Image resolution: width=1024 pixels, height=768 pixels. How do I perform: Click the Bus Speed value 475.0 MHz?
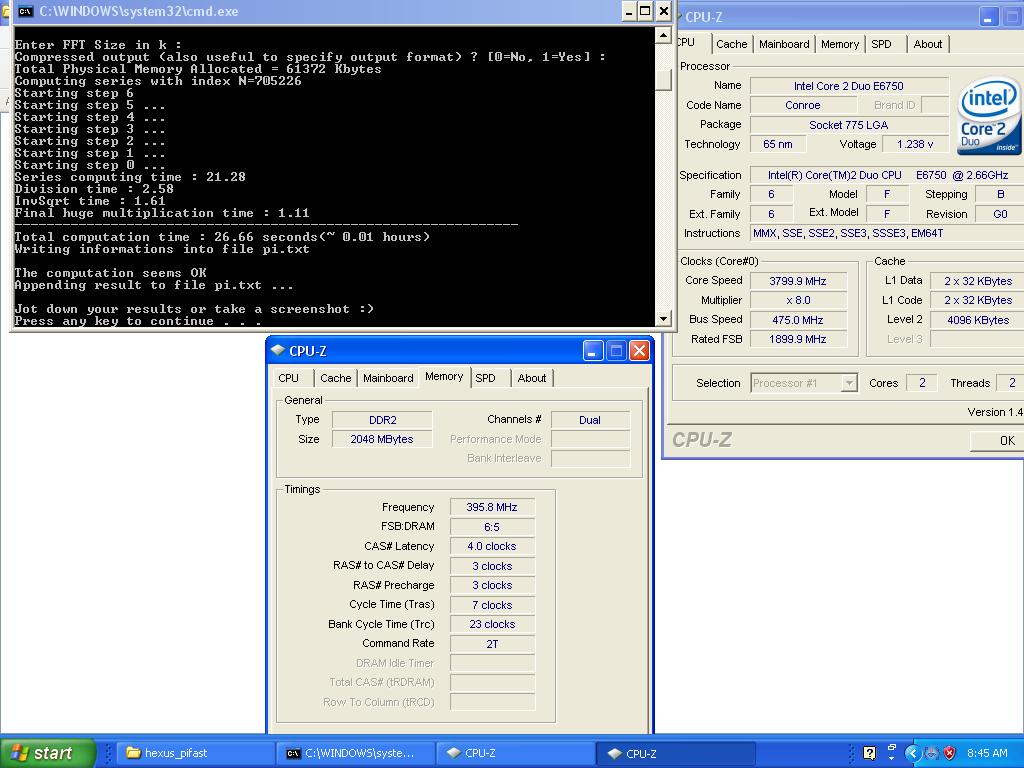pos(797,320)
